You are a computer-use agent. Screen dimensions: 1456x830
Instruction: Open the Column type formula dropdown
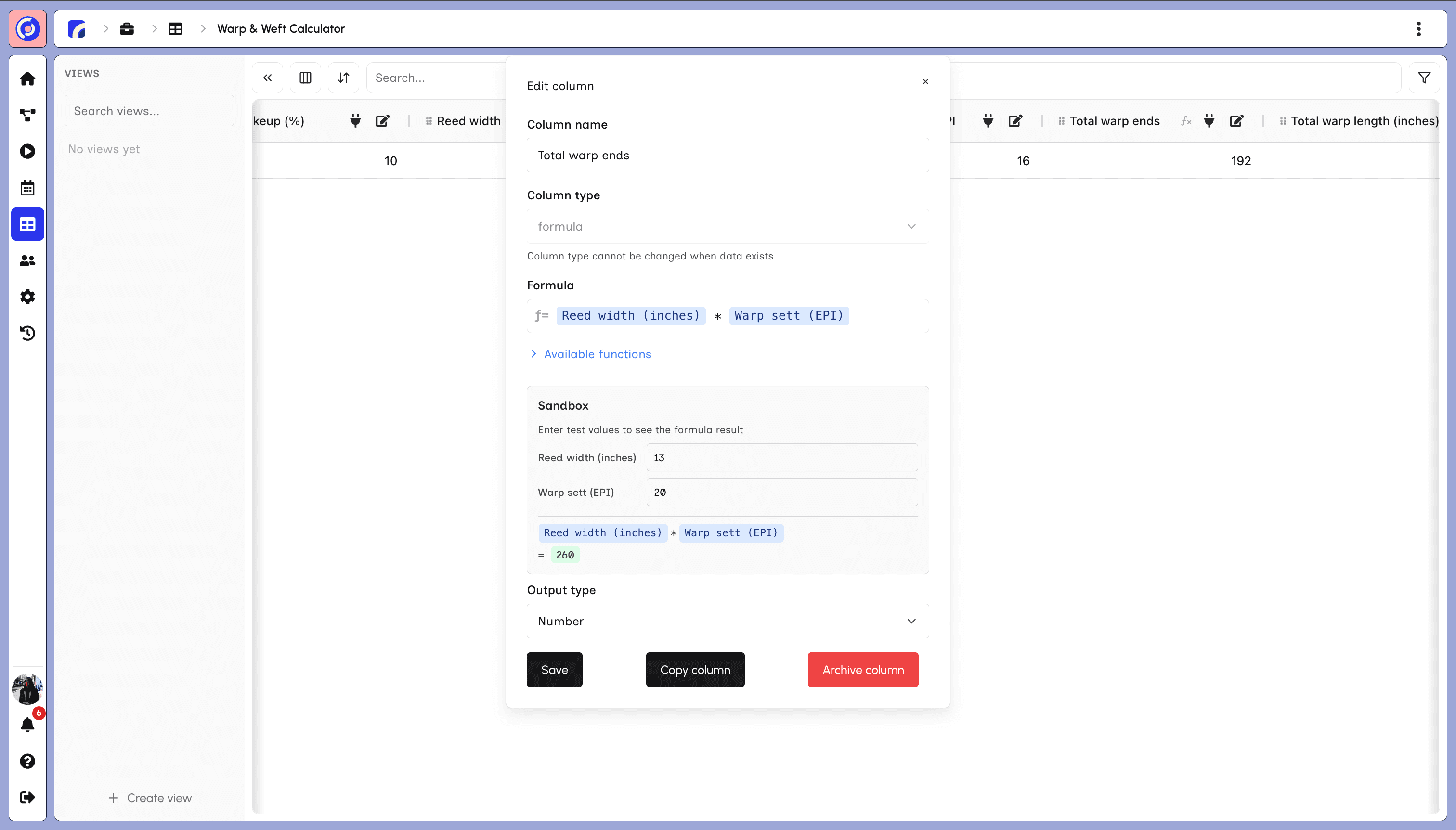click(x=728, y=226)
